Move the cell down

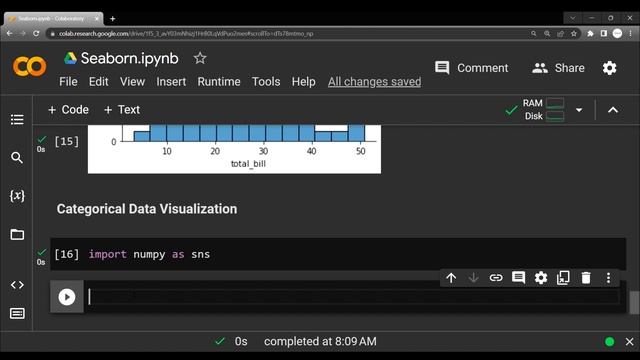click(x=473, y=278)
